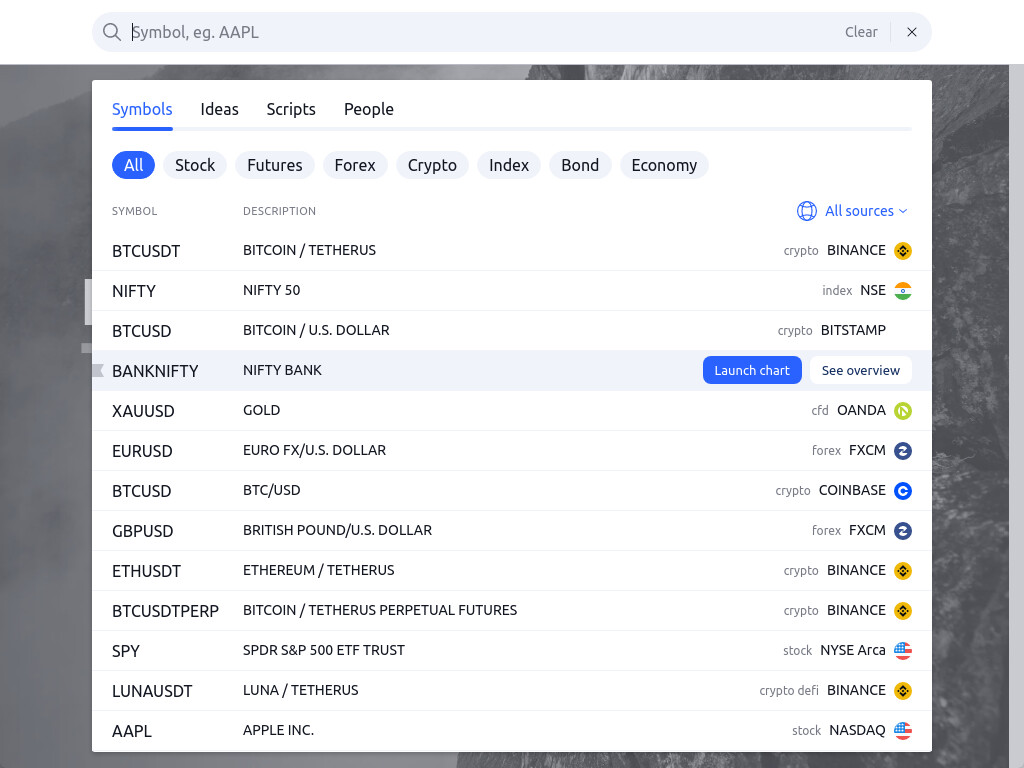Click FXCM logo on GBPUSD row
The width and height of the screenshot is (1024, 768).
[903, 531]
